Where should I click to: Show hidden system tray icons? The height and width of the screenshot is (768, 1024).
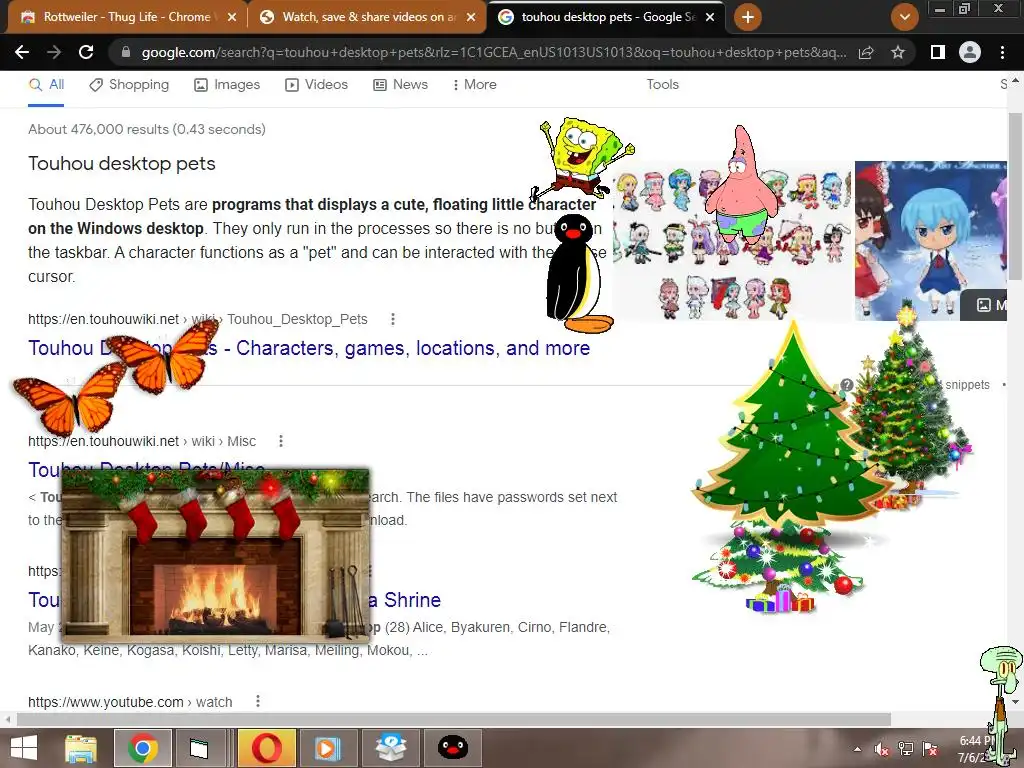(857, 749)
